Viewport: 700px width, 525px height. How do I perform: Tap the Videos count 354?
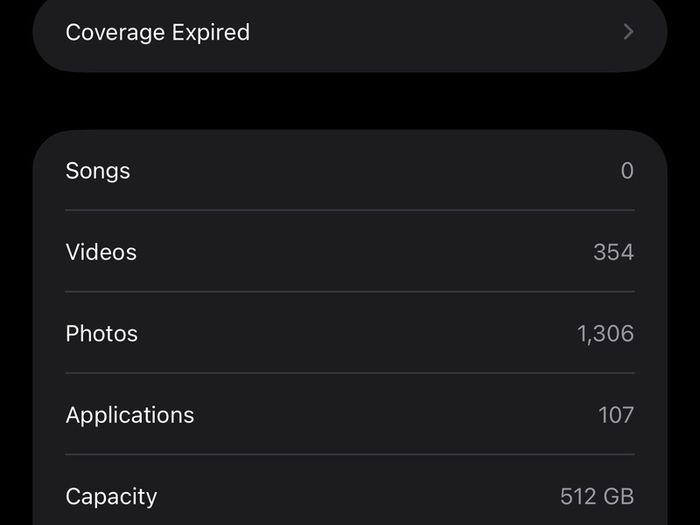click(613, 252)
